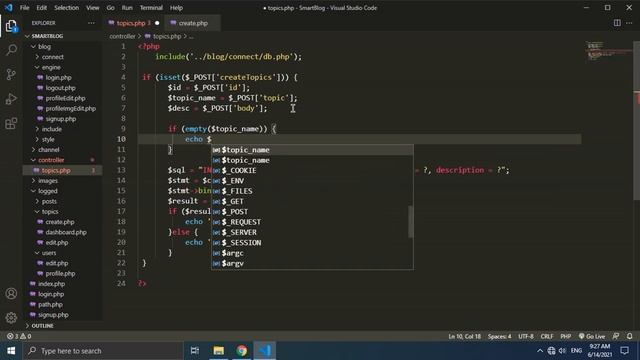Click the VS Code logo in title bar
Viewport: 640px width, 360px height.
(x=8, y=7)
